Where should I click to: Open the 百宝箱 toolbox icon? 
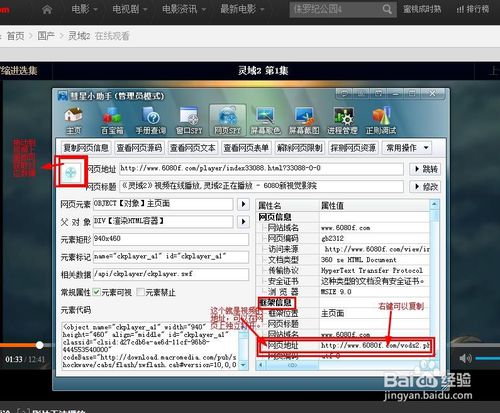(x=112, y=120)
